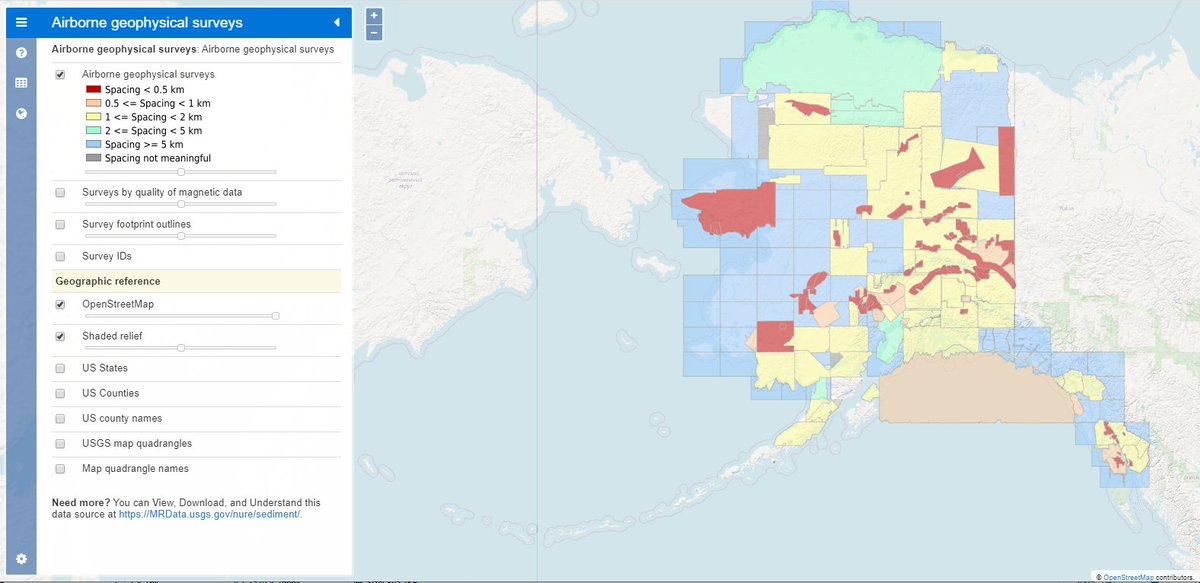Enable Map quadrangle names layer
This screenshot has width=1200, height=583.
point(60,468)
